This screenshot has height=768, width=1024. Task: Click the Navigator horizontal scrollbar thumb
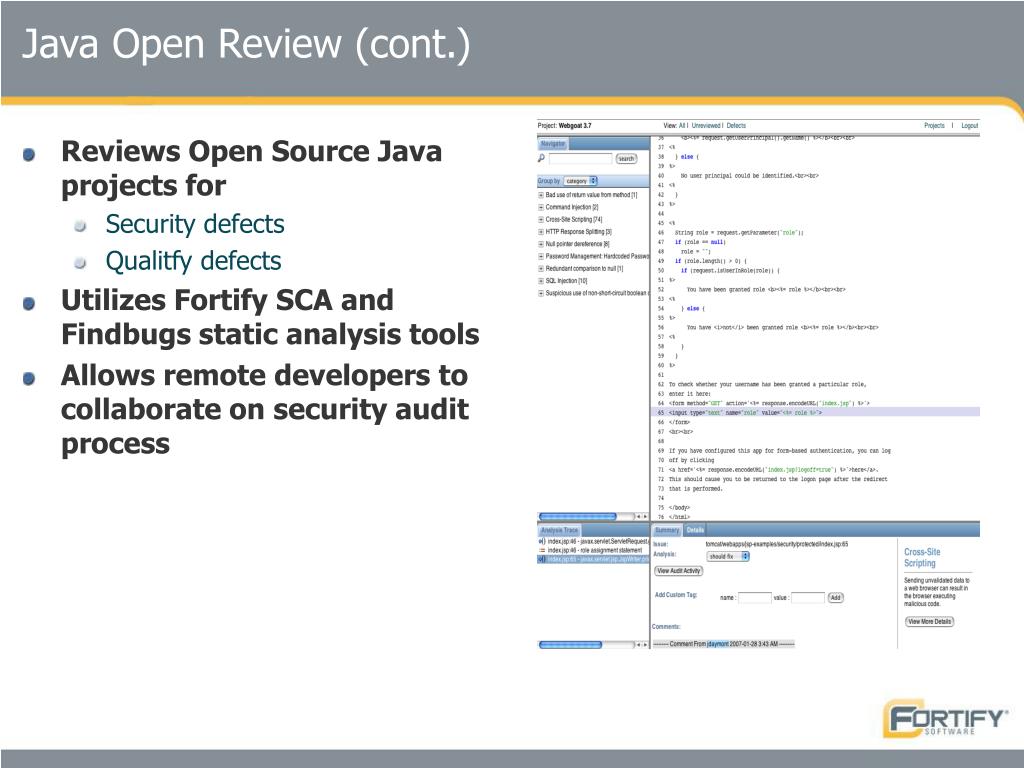[x=577, y=517]
